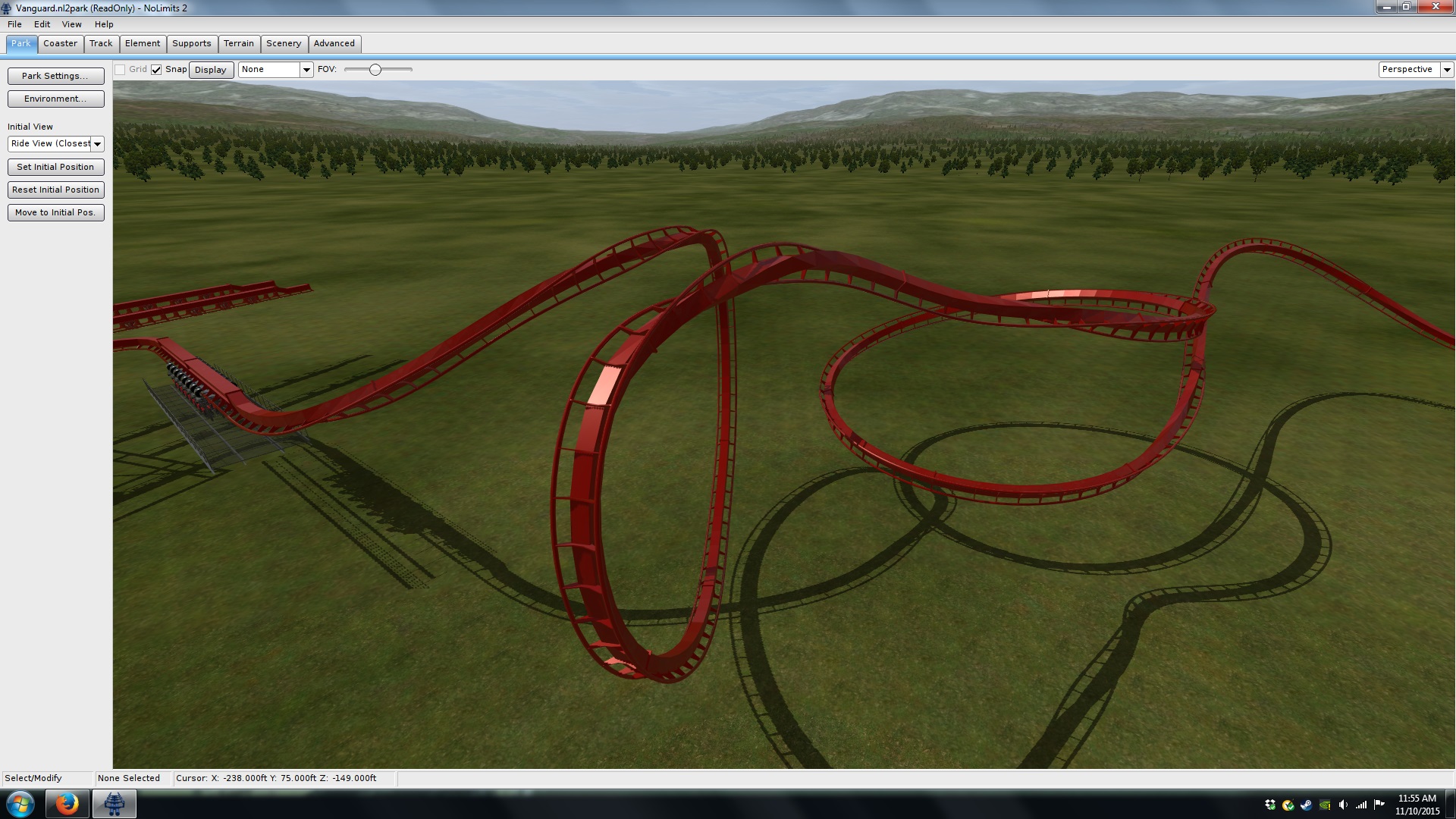Click the volume speaker icon
The width and height of the screenshot is (1456, 819).
1343,805
